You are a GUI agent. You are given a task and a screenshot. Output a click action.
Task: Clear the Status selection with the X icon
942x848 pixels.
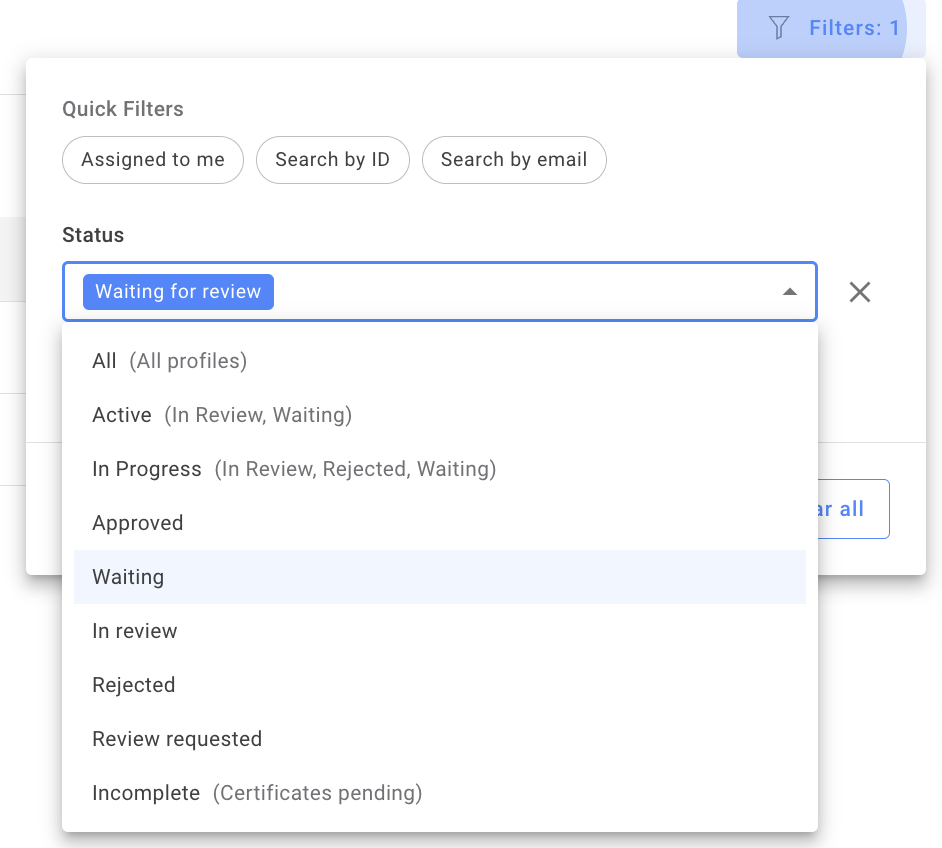coord(860,291)
